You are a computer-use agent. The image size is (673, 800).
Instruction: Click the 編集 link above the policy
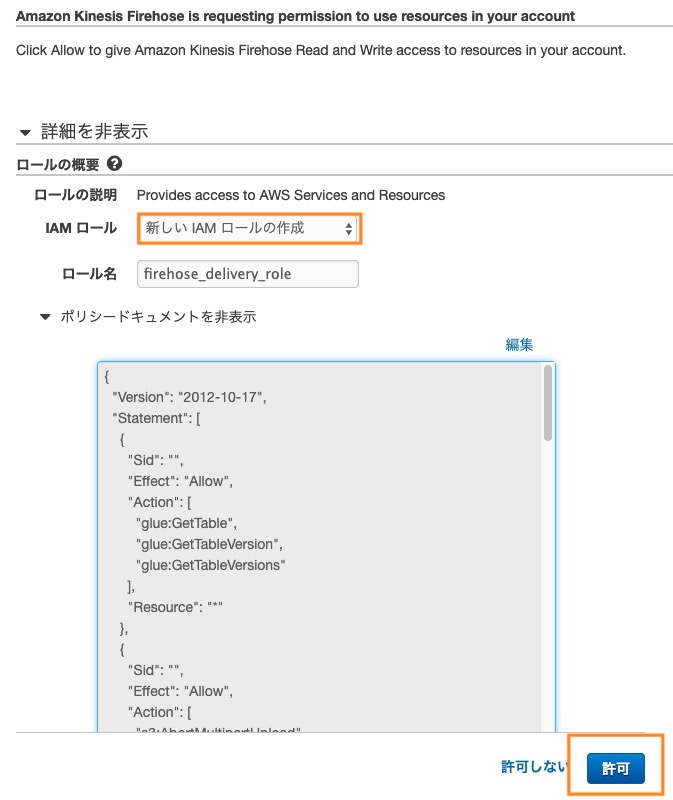click(519, 344)
